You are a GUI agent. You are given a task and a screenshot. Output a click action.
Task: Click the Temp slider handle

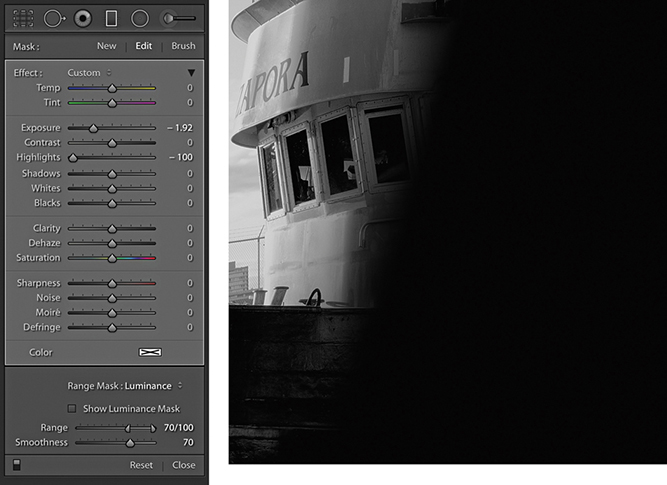click(x=112, y=88)
